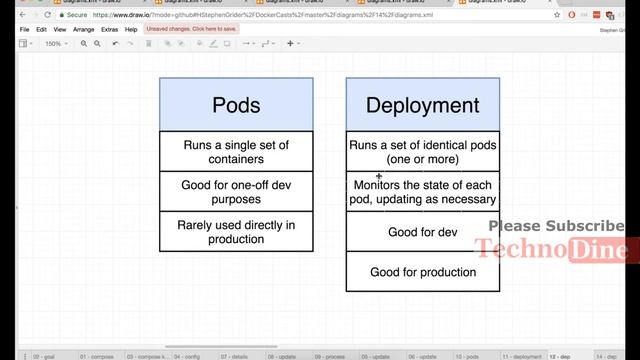This screenshot has height=360, width=640.
Task: Open the Extras menu
Action: coord(109,29)
